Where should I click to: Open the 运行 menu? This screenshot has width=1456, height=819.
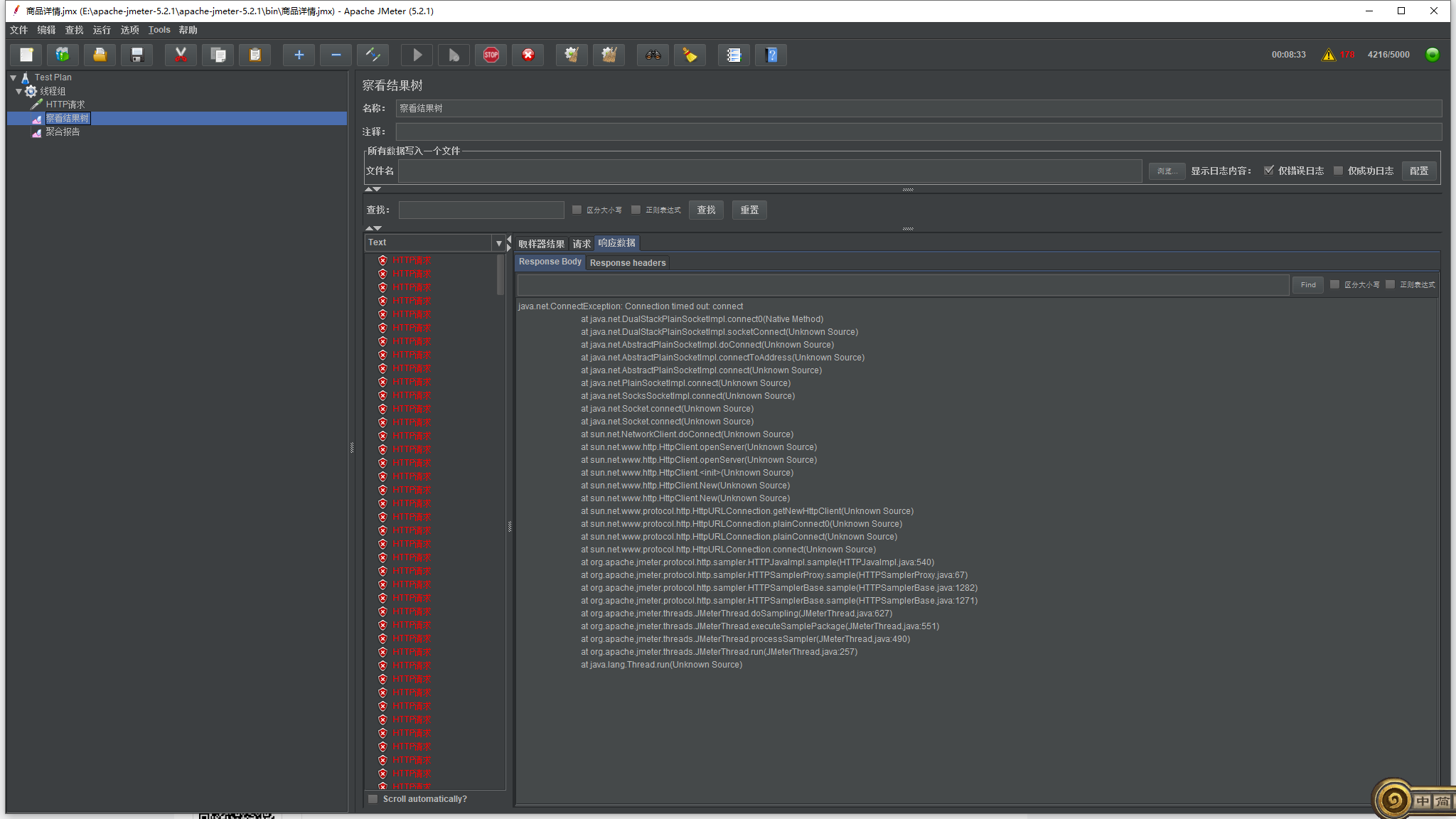click(x=102, y=30)
